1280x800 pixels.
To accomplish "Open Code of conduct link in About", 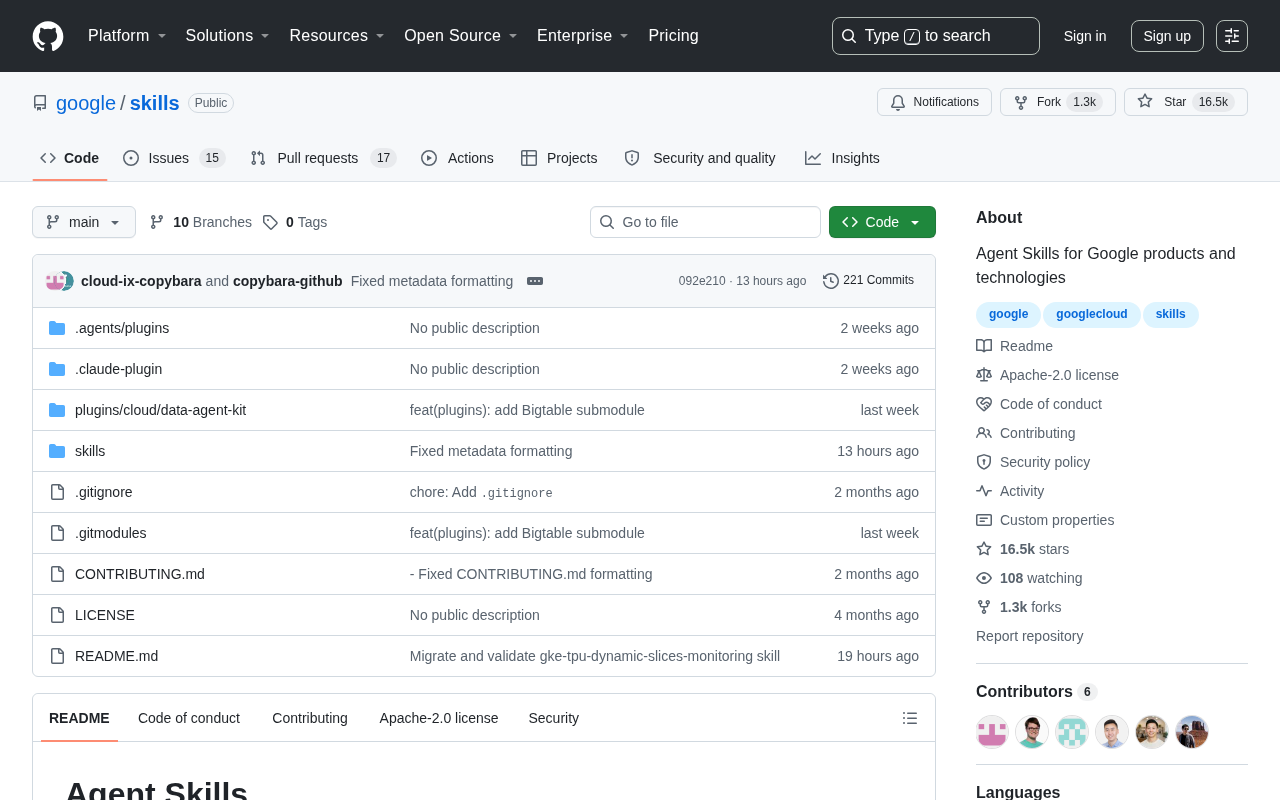I will (1039, 404).
